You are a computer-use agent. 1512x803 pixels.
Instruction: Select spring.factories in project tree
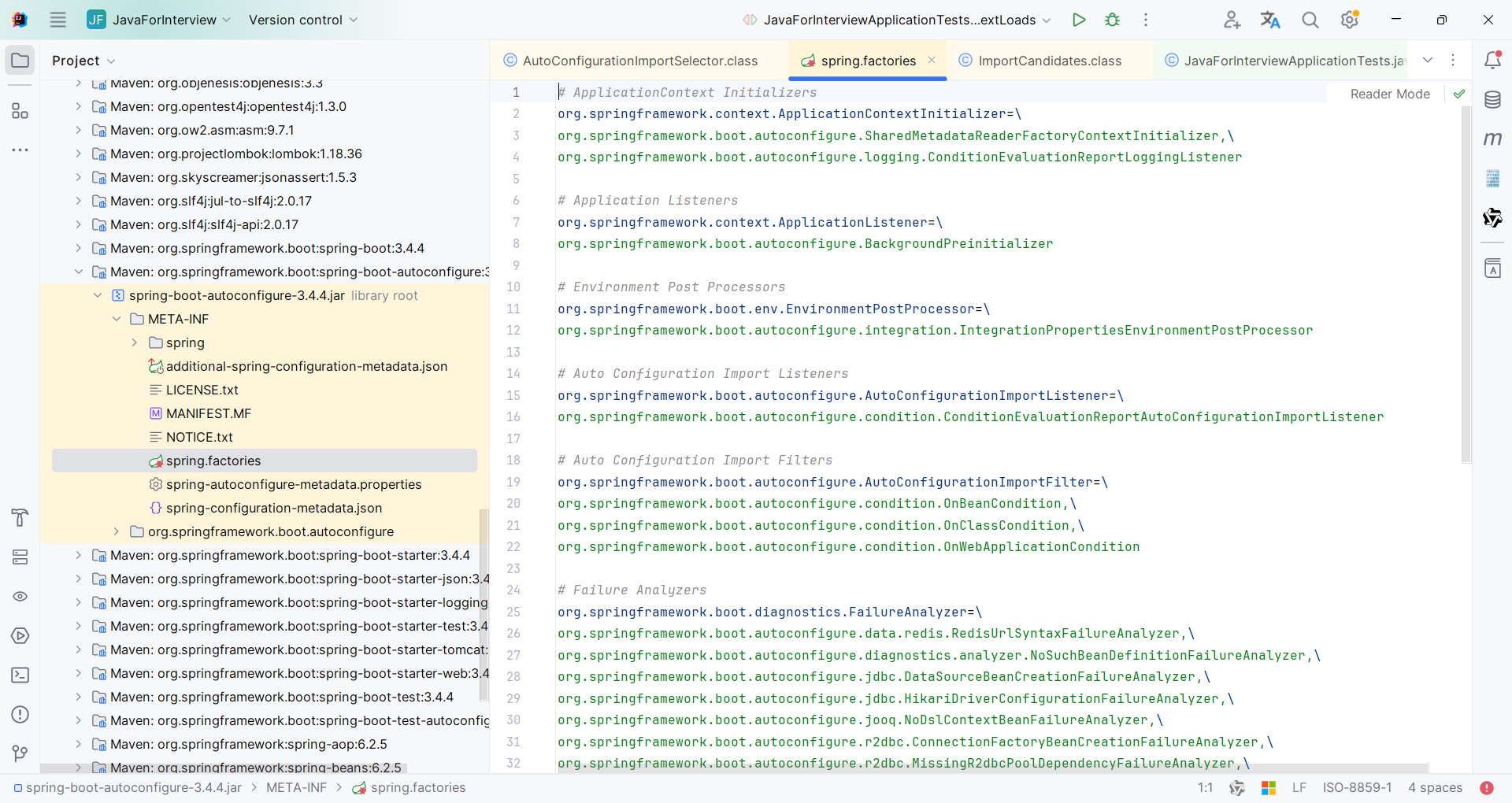point(265,461)
